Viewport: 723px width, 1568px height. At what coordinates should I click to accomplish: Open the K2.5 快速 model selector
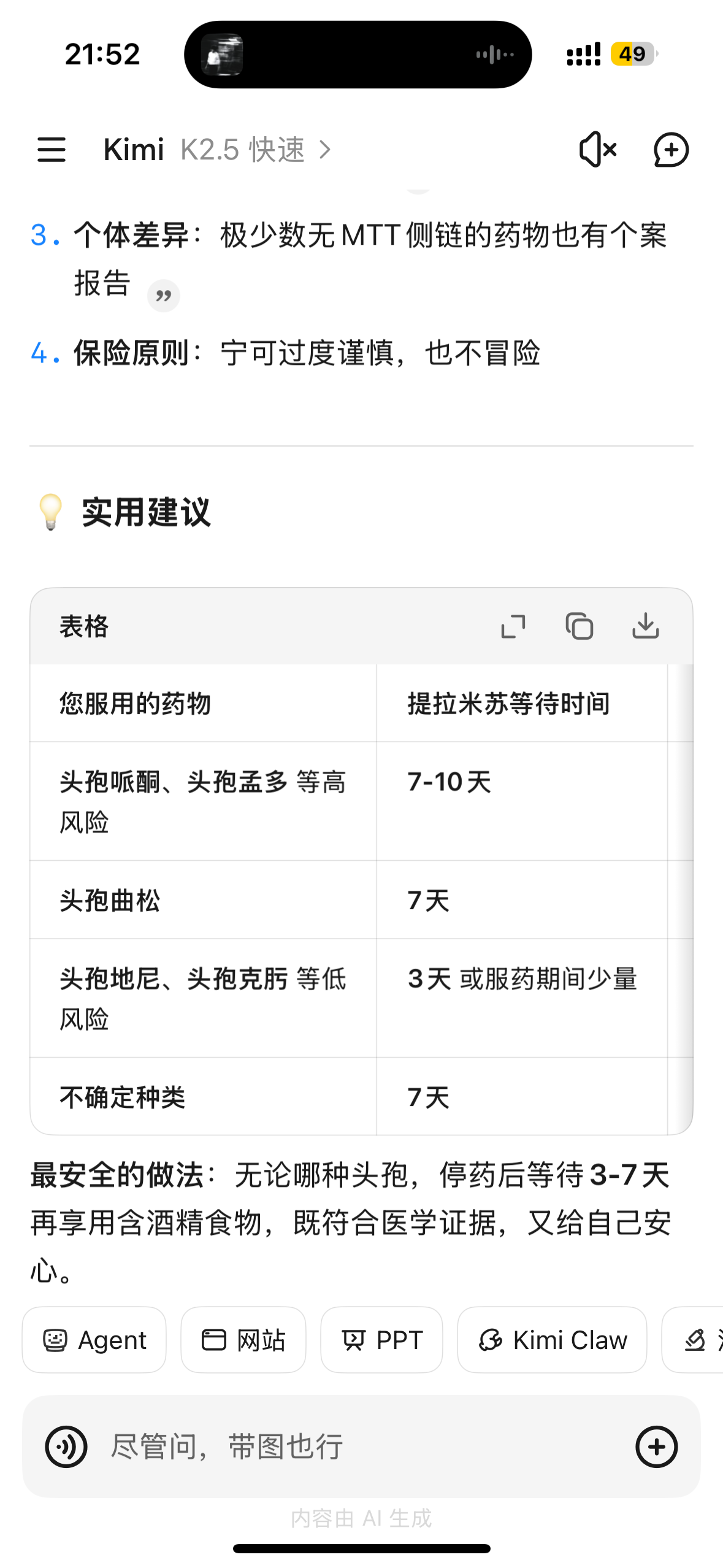click(x=256, y=150)
